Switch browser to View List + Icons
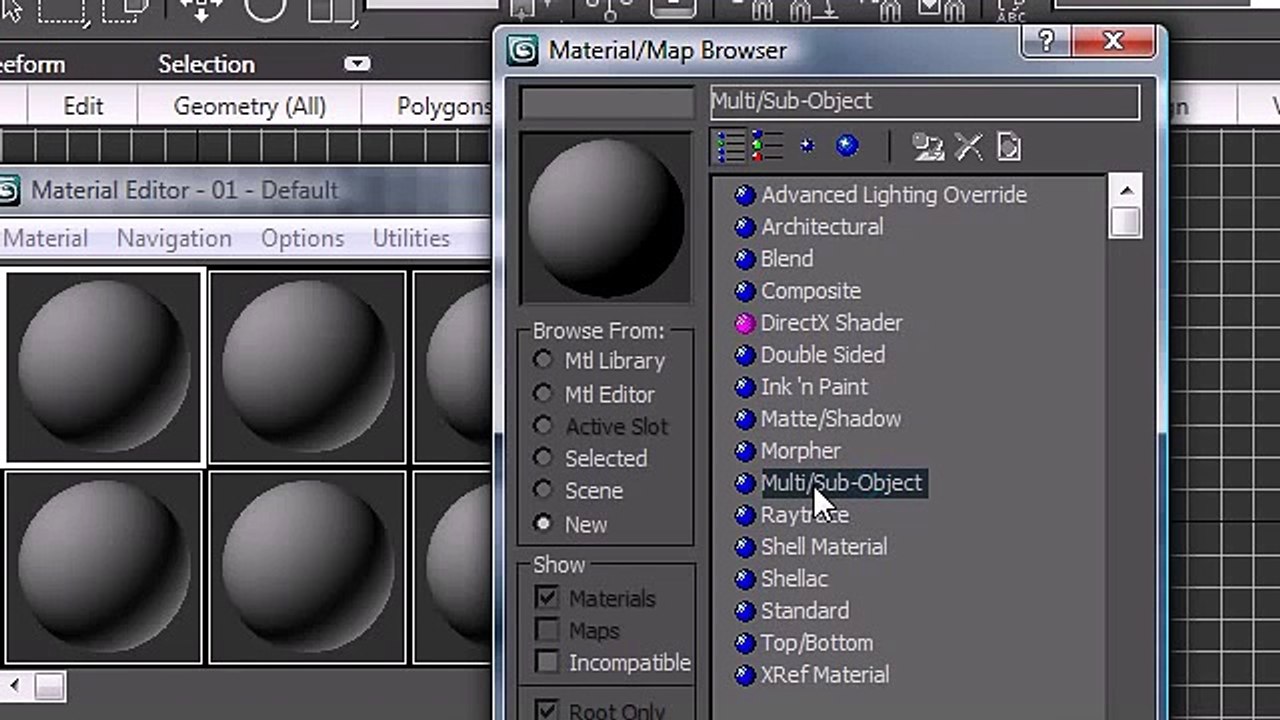This screenshot has width=1280, height=720. pyautogui.click(x=766, y=147)
